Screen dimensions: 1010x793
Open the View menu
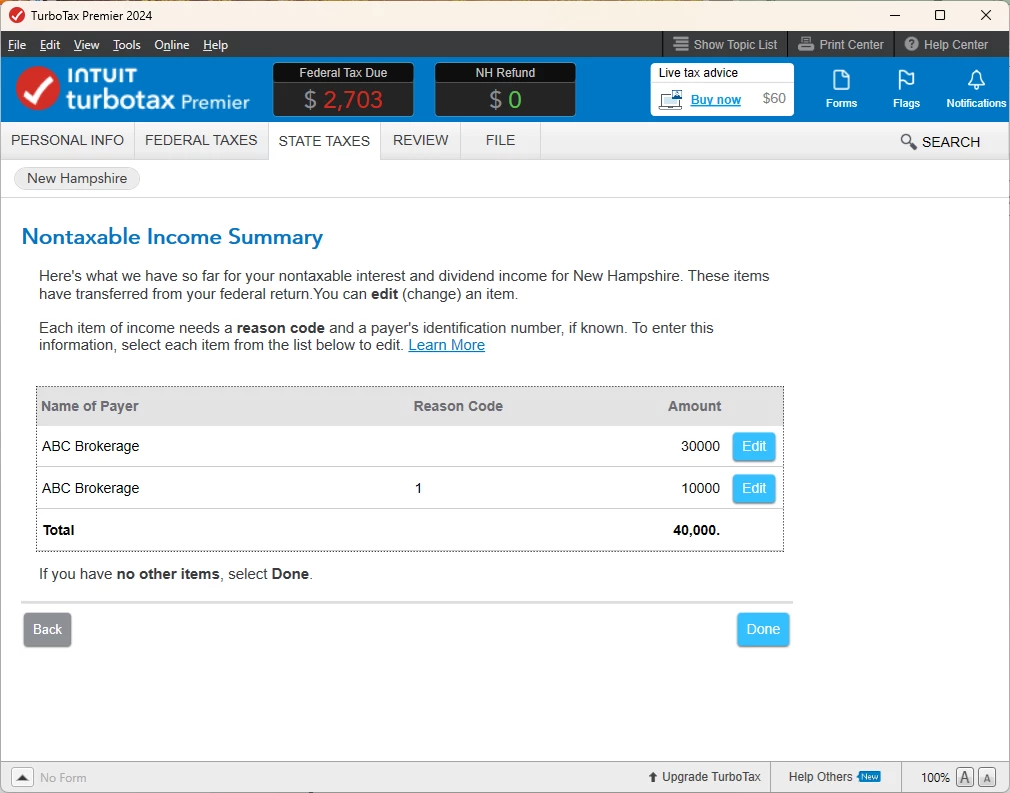(x=86, y=44)
